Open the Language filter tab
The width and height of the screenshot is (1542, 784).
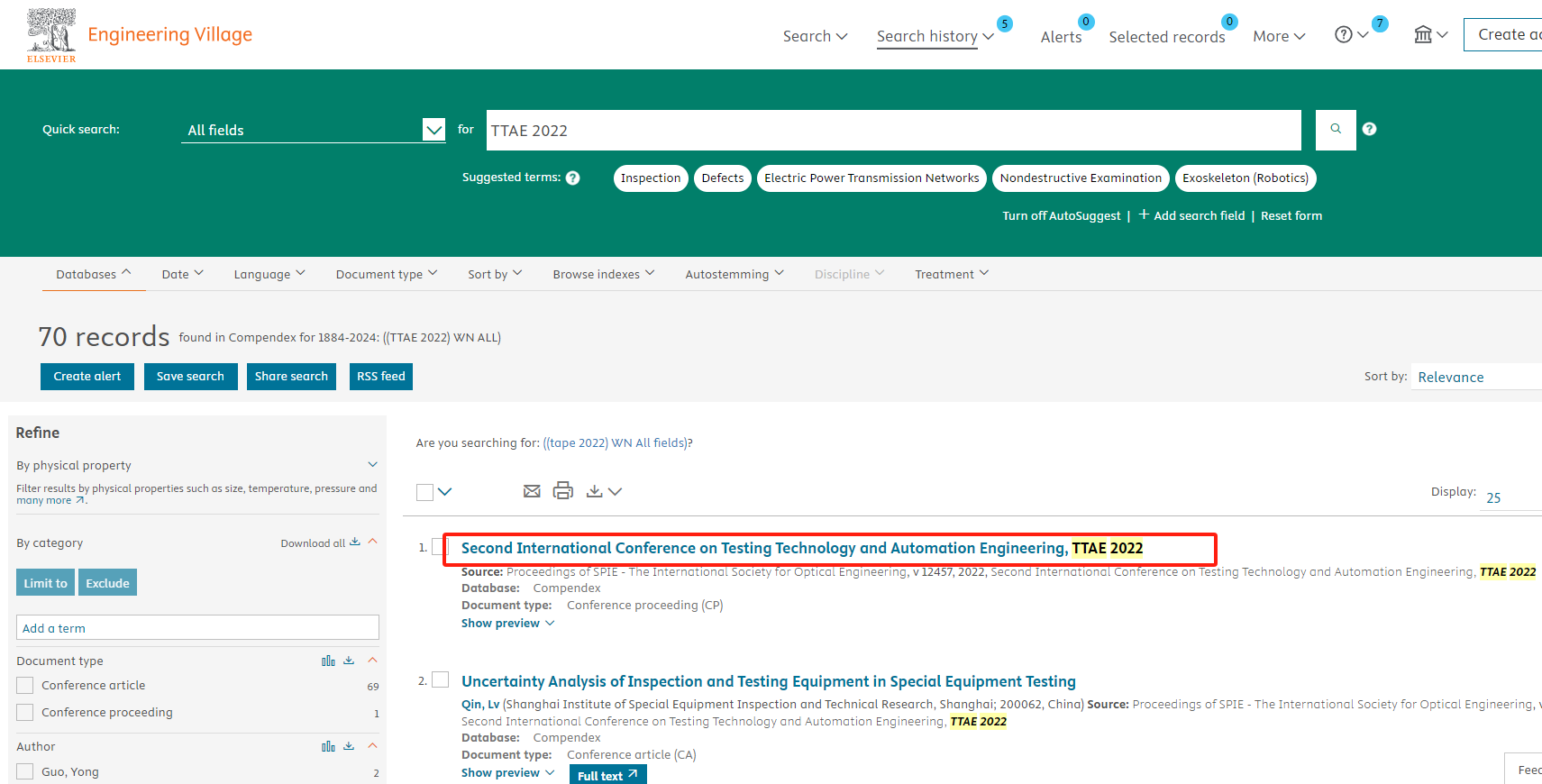pos(269,274)
